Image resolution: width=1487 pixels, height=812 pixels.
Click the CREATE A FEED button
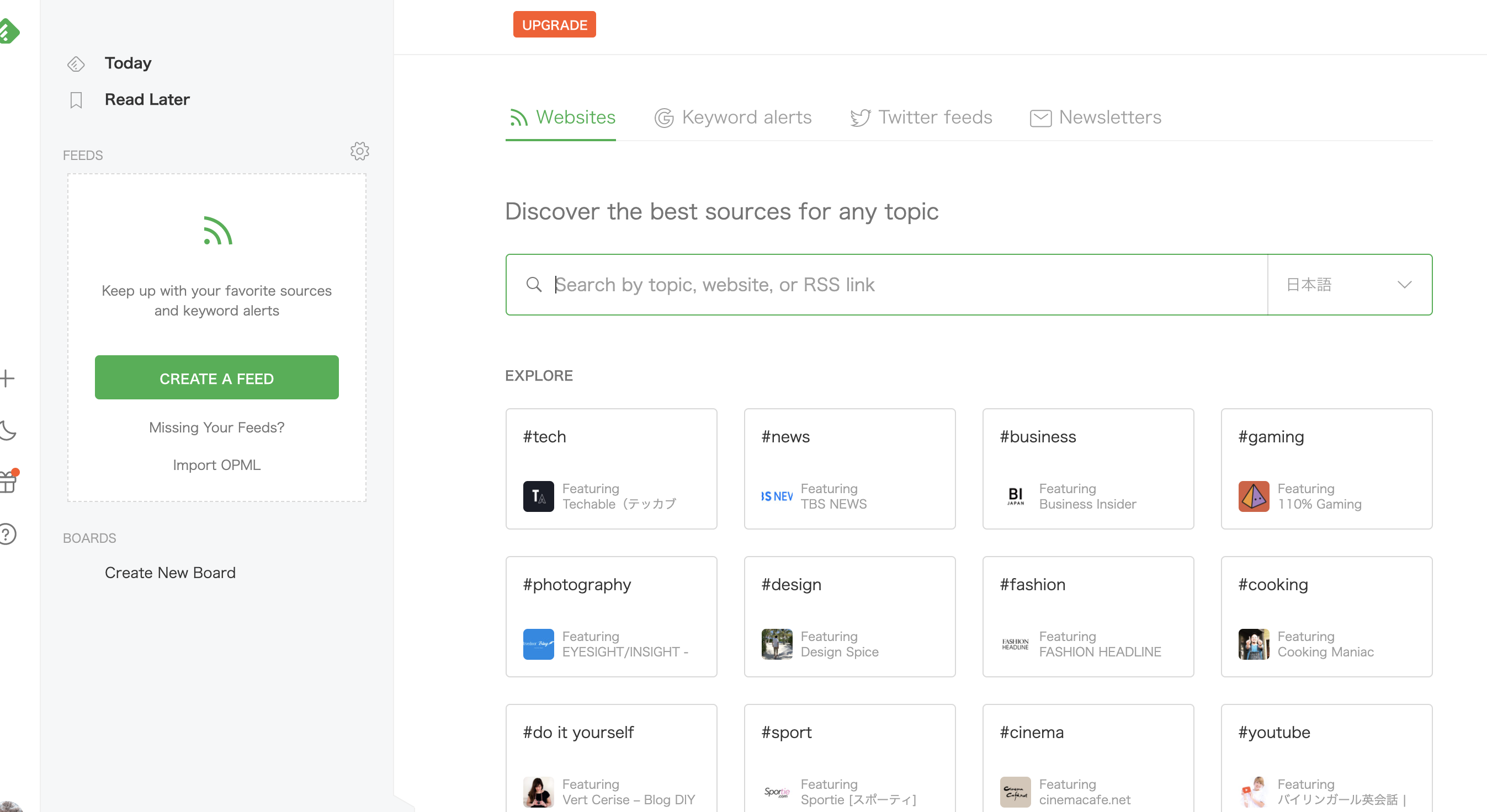tap(216, 378)
